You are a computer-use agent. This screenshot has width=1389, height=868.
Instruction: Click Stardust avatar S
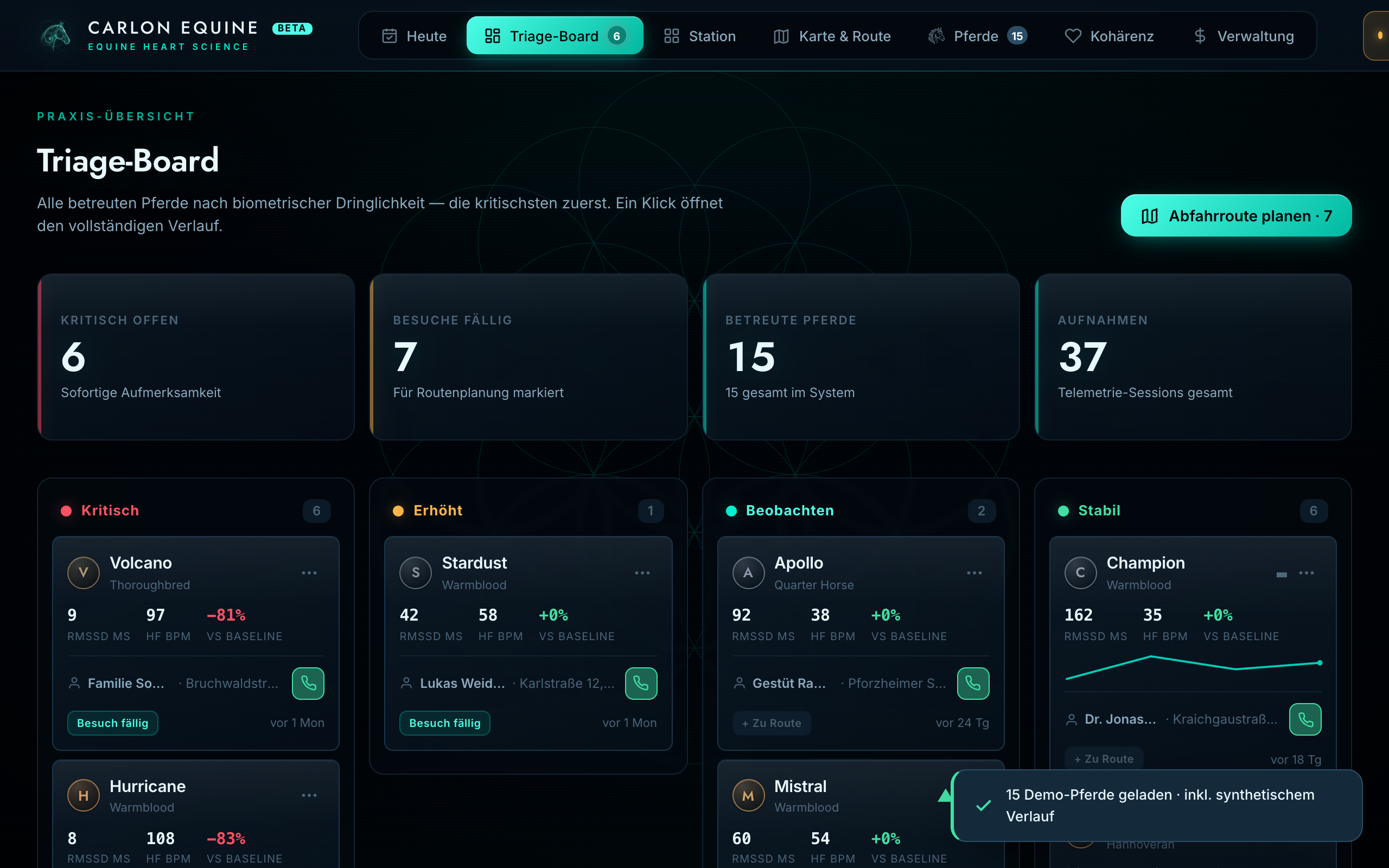[x=416, y=572]
